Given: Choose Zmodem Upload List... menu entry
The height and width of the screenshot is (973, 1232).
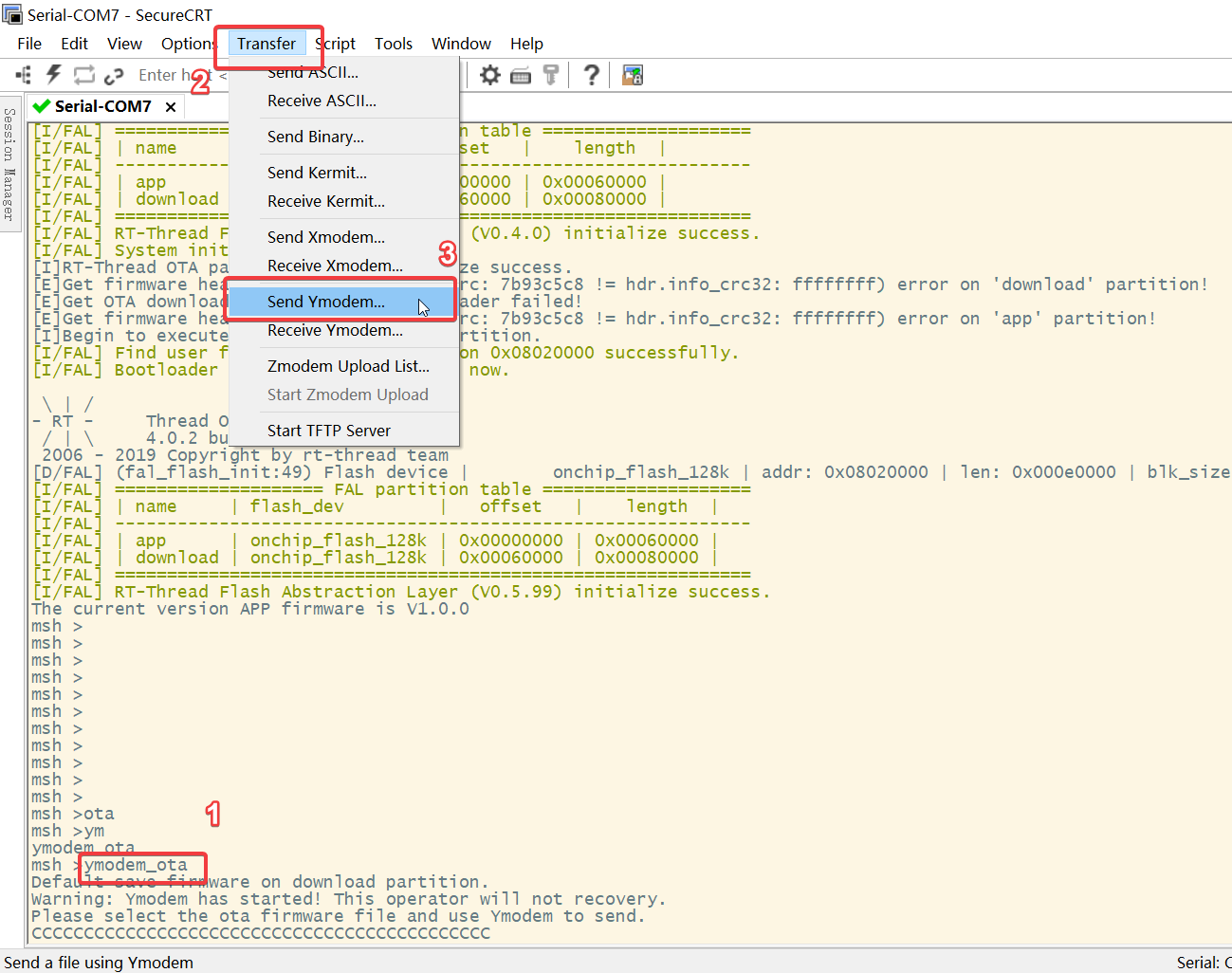Looking at the screenshot, I should click(344, 366).
